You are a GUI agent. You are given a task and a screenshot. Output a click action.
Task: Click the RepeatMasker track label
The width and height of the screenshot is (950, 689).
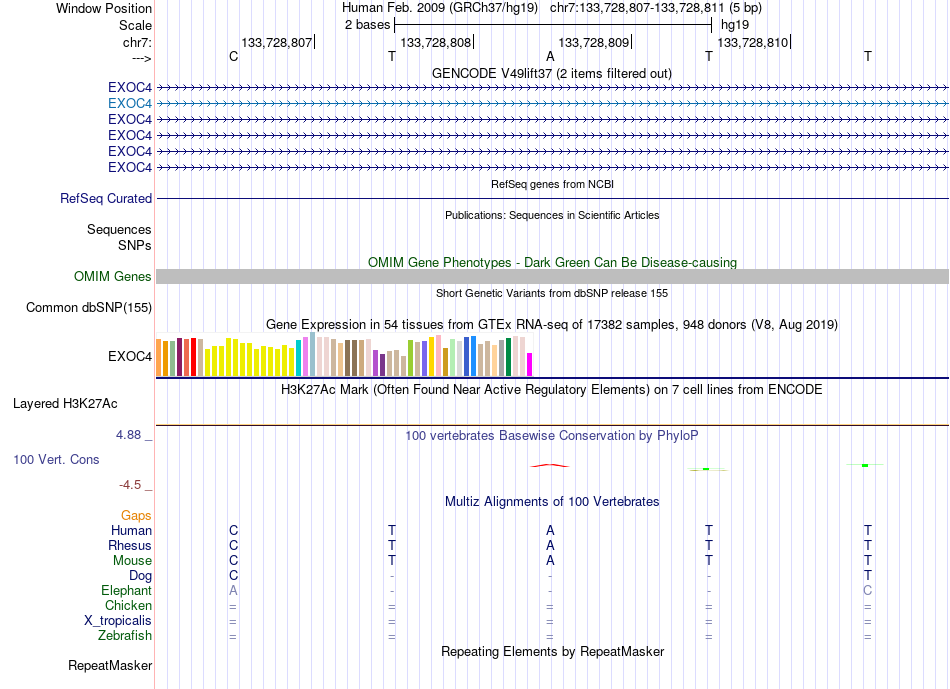coord(110,666)
